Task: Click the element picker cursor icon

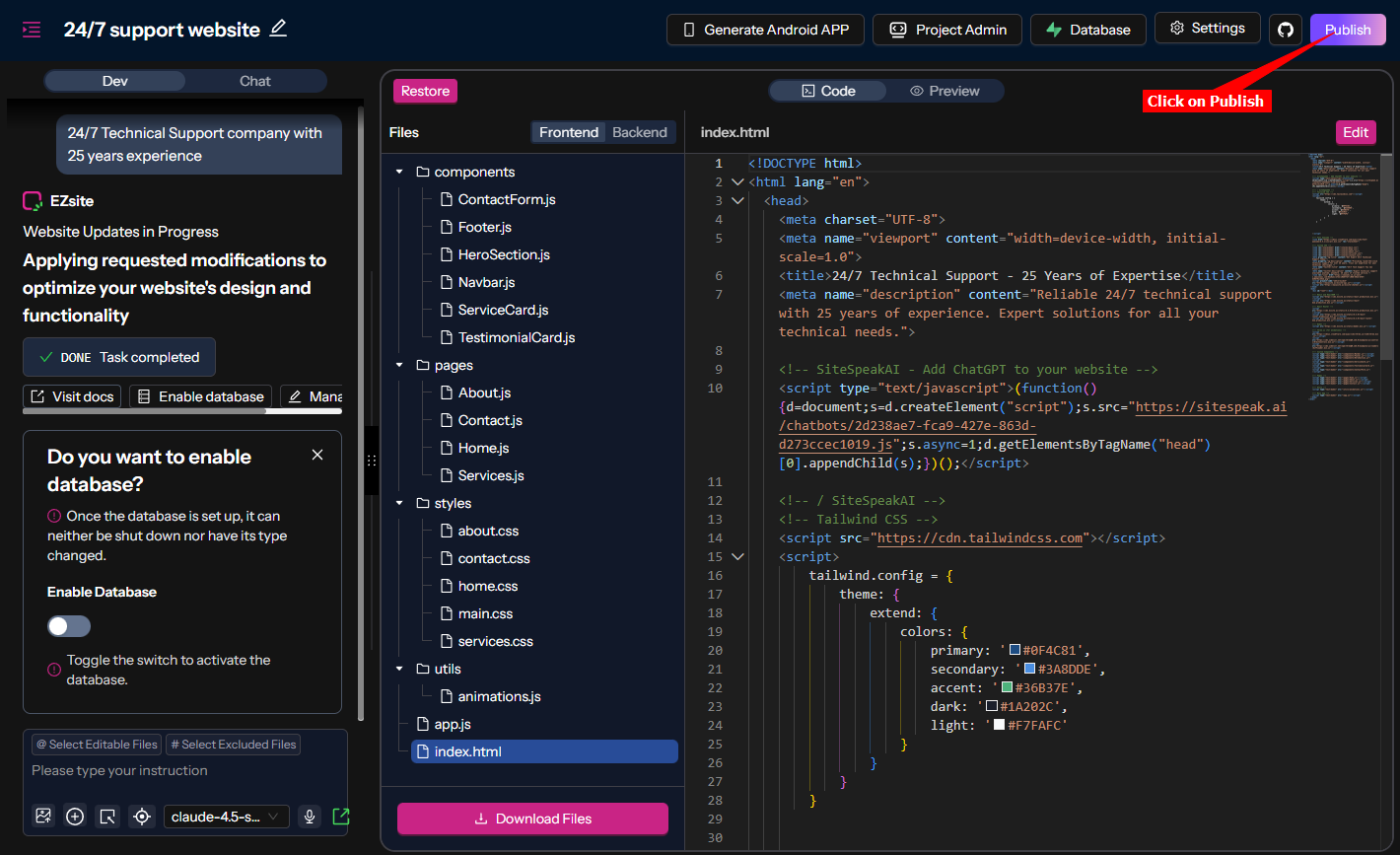Action: point(108,817)
